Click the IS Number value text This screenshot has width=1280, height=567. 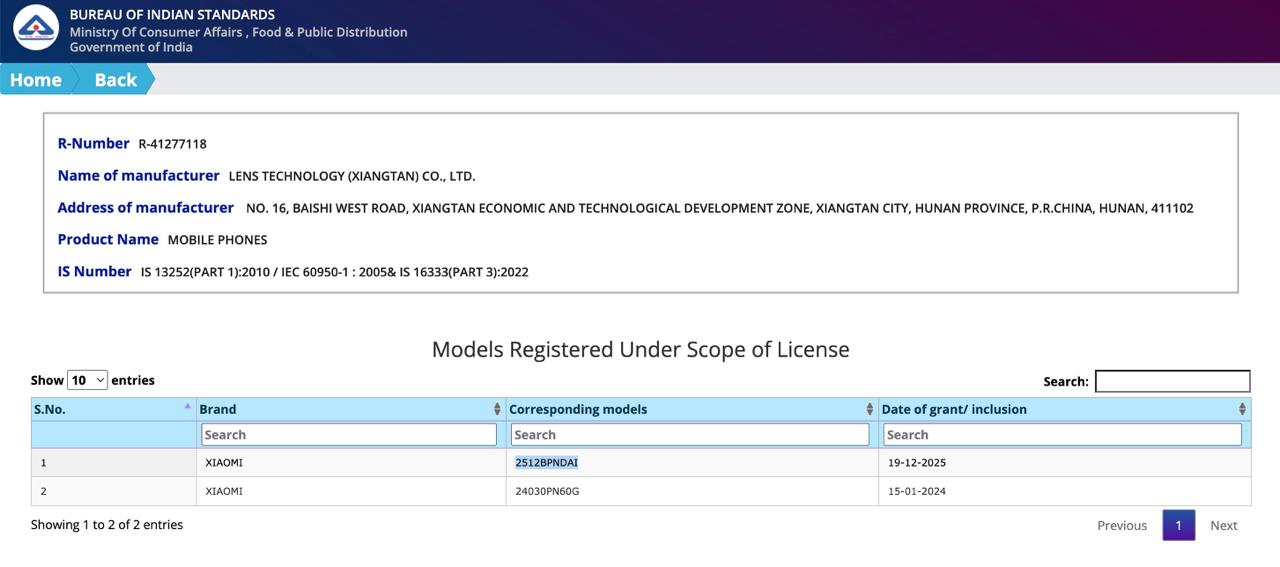pos(335,272)
